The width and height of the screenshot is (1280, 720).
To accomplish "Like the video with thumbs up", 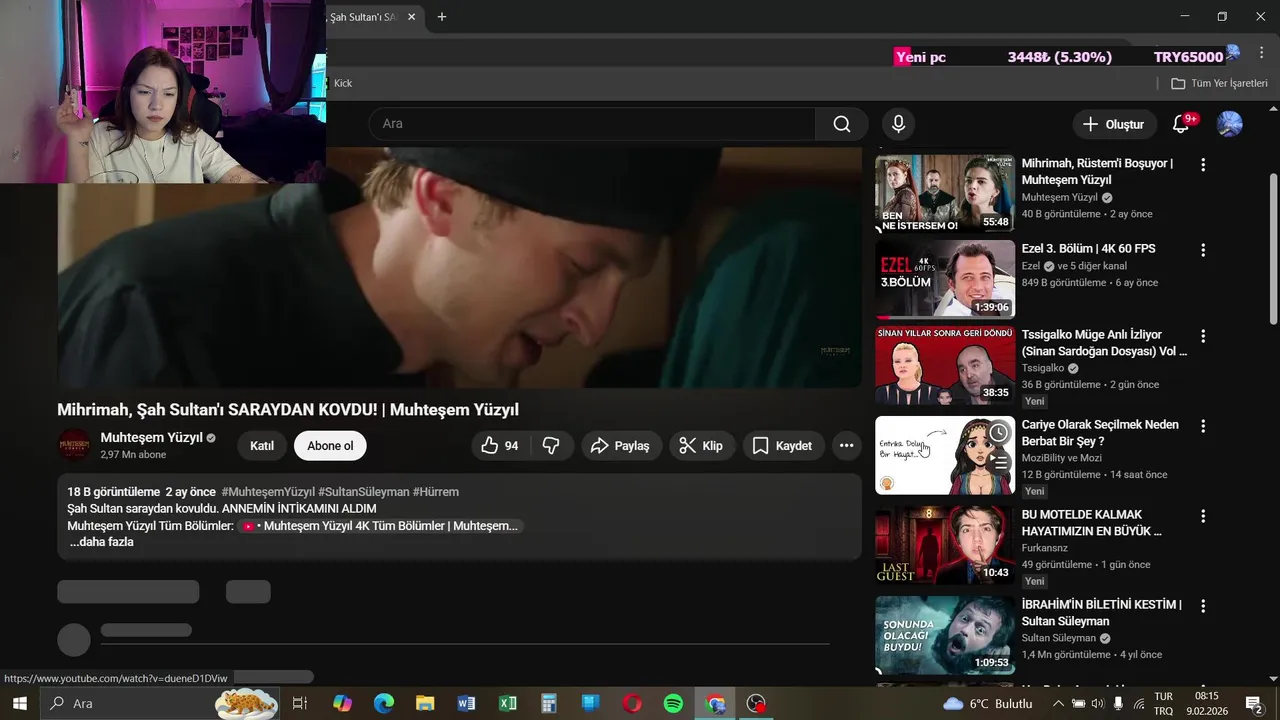I will 500,446.
